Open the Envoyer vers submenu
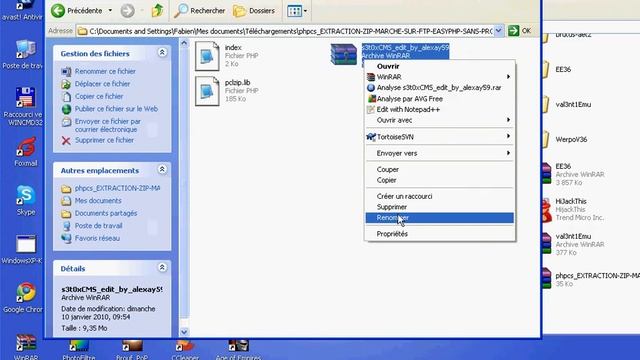Viewport: 640px width, 360px height. 440,153
